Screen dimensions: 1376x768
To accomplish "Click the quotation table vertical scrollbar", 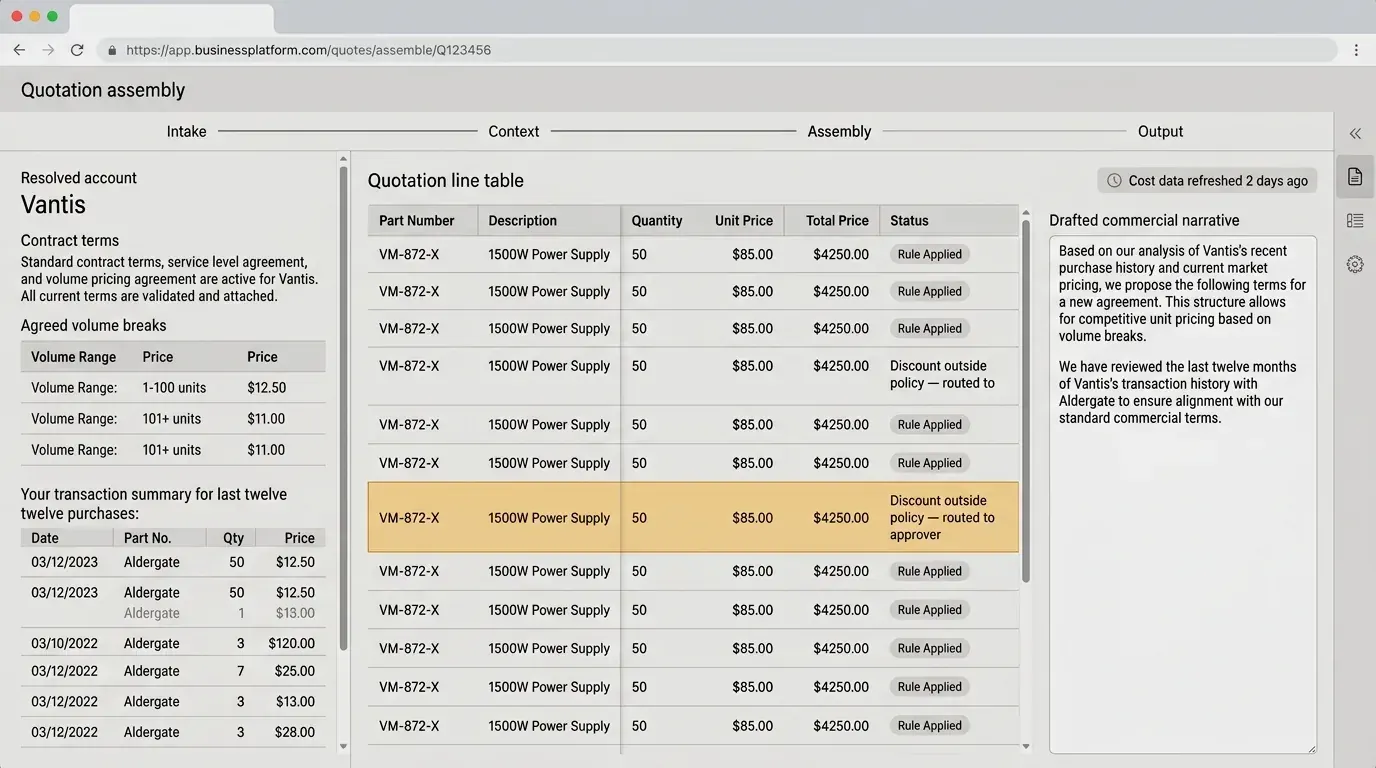I will click(x=1026, y=400).
